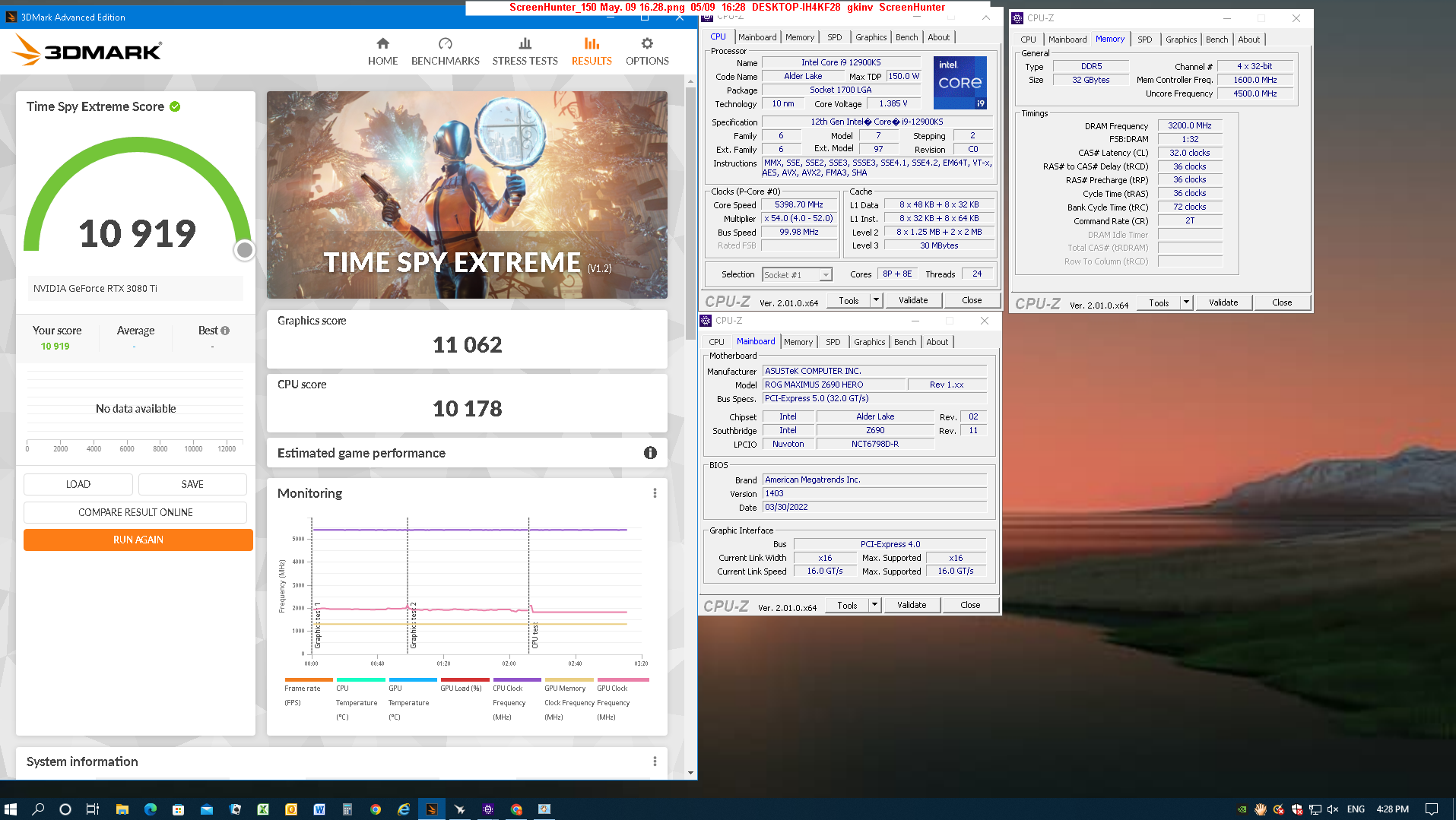Open the Socket #1 selection dropdown
The width and height of the screenshot is (1456, 820).
pyautogui.click(x=797, y=275)
